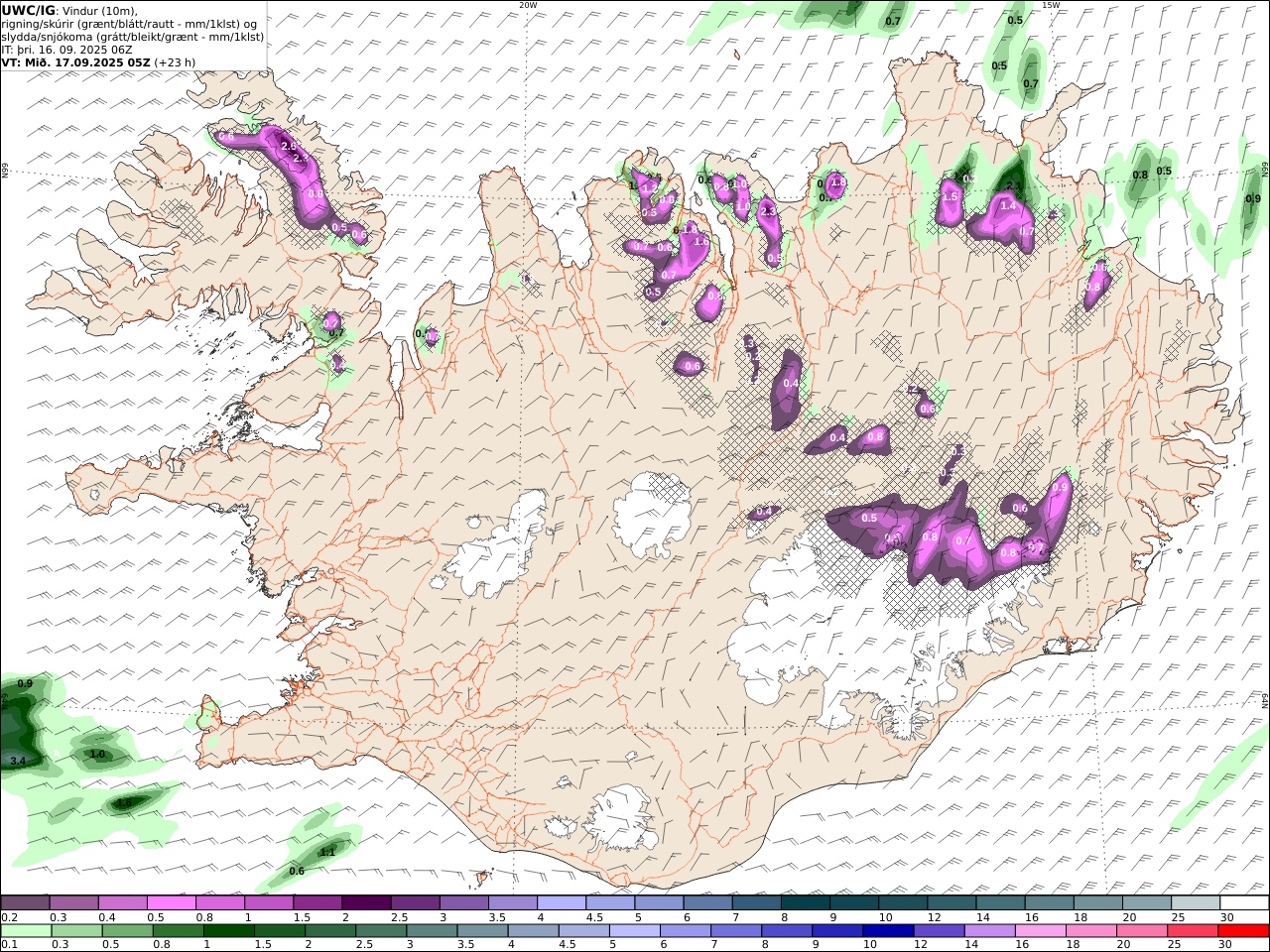This screenshot has width=1270, height=952.
Task: Select the 'VT: Mið. 17.09.2025 05Z' line
Action: click(77, 61)
